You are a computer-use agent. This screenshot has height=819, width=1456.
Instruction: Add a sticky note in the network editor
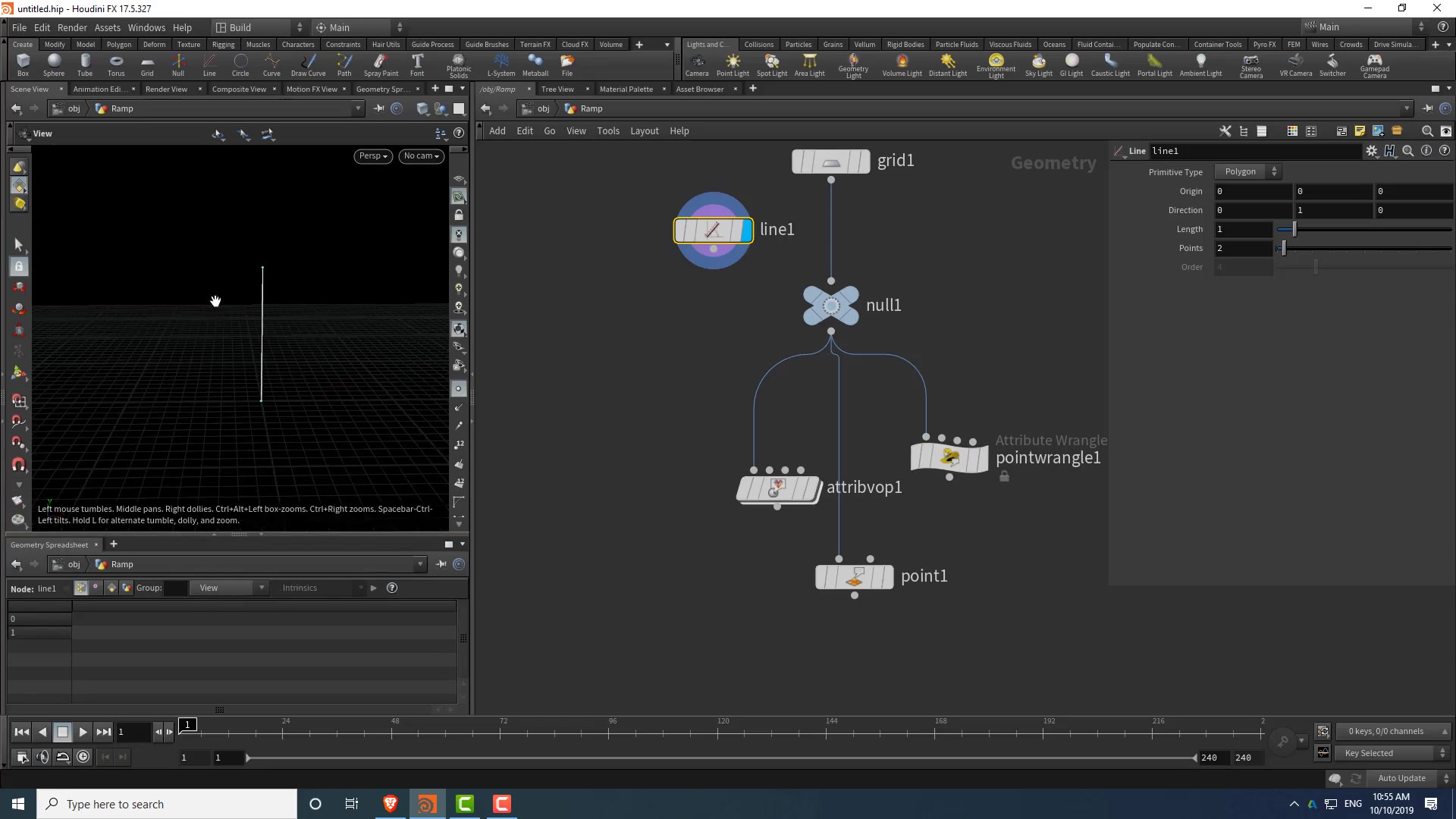point(1360,130)
